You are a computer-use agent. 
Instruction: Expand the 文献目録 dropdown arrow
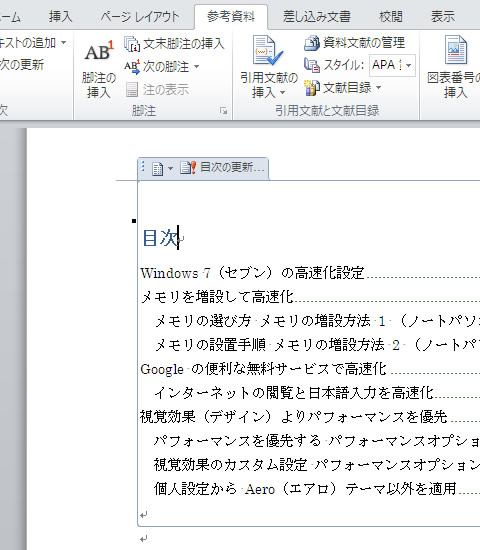tap(379, 87)
